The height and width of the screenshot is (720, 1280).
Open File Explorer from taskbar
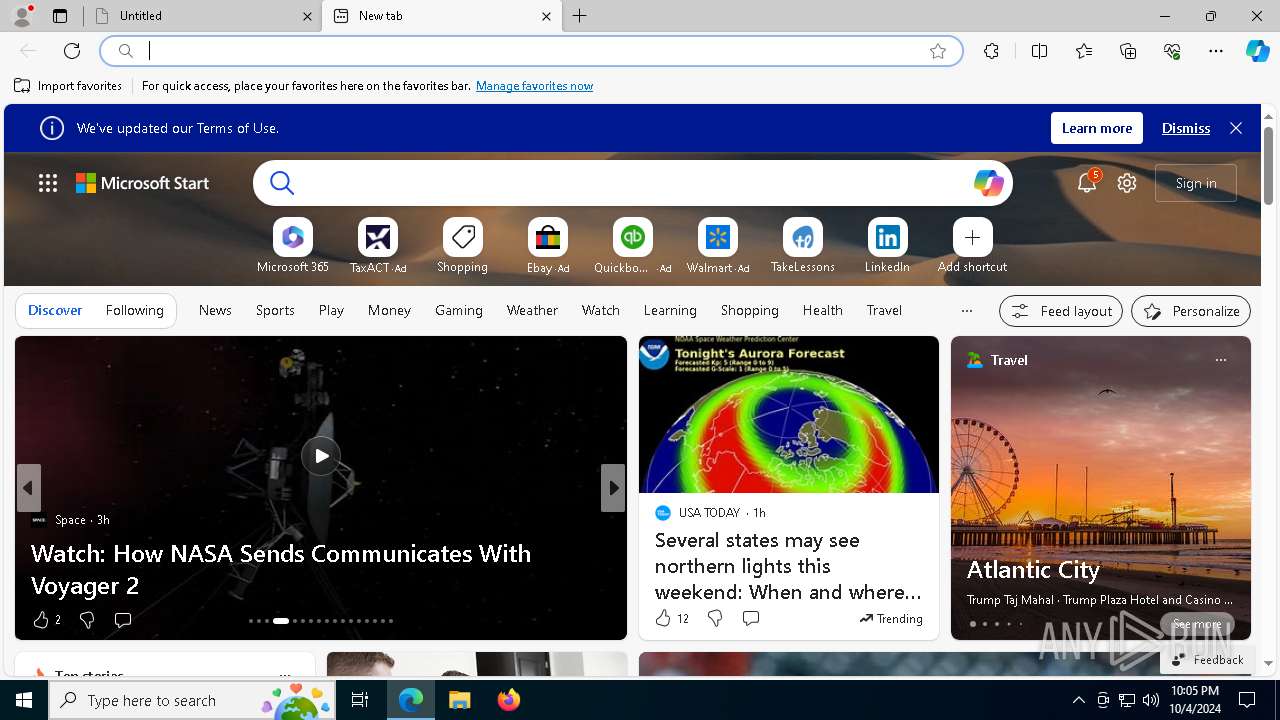459,700
